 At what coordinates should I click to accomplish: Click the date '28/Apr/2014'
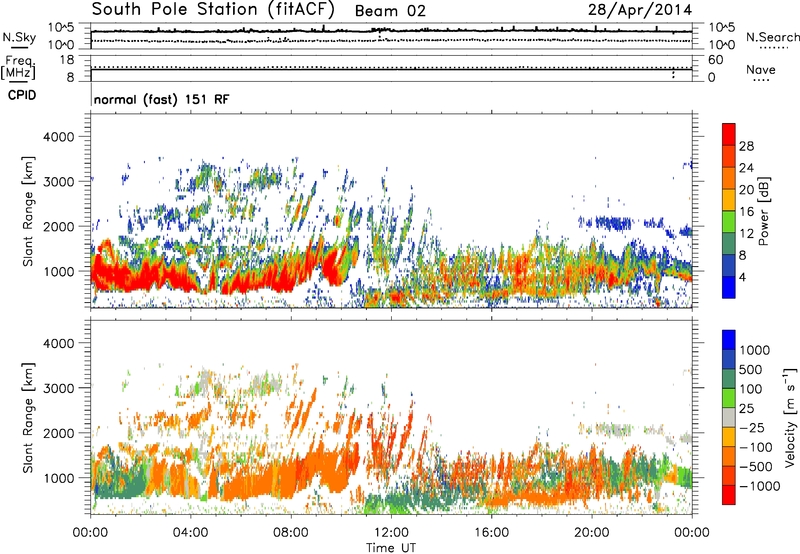click(x=640, y=10)
